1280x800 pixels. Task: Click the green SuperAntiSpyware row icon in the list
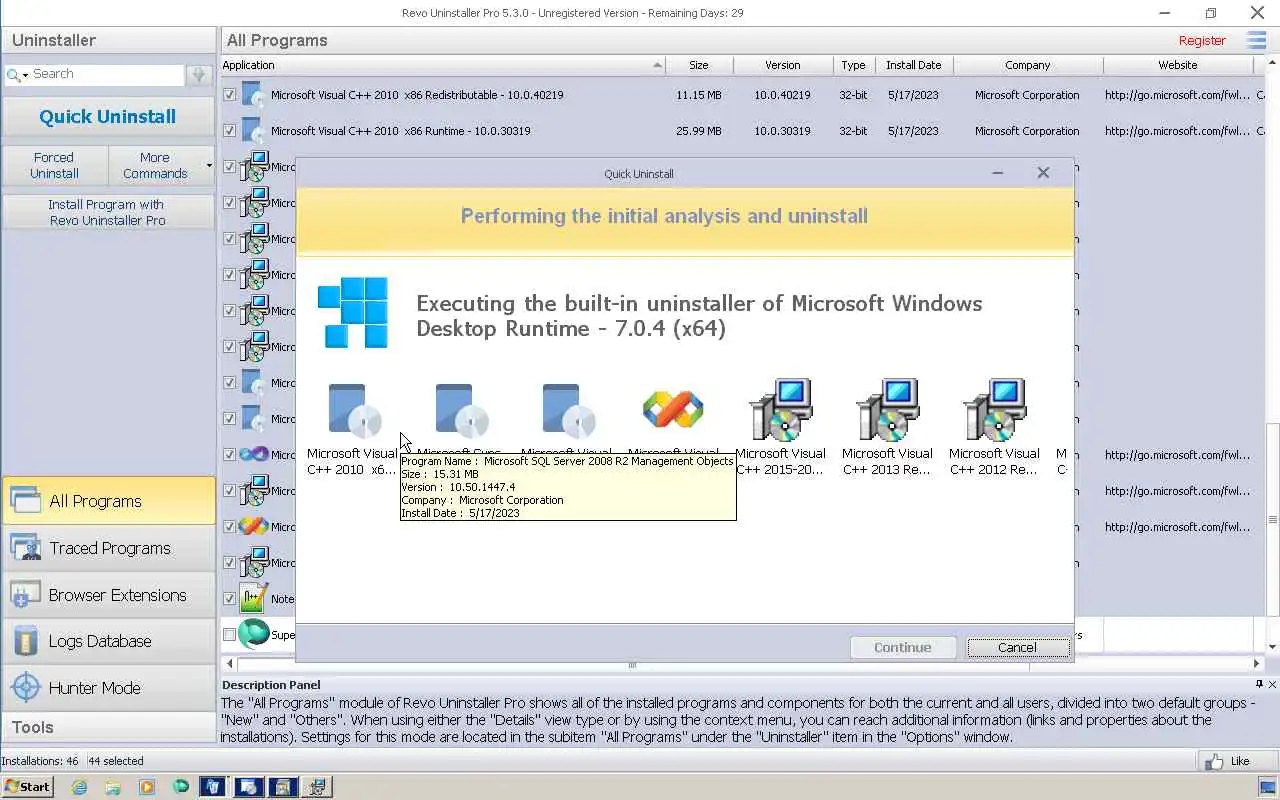pos(254,634)
